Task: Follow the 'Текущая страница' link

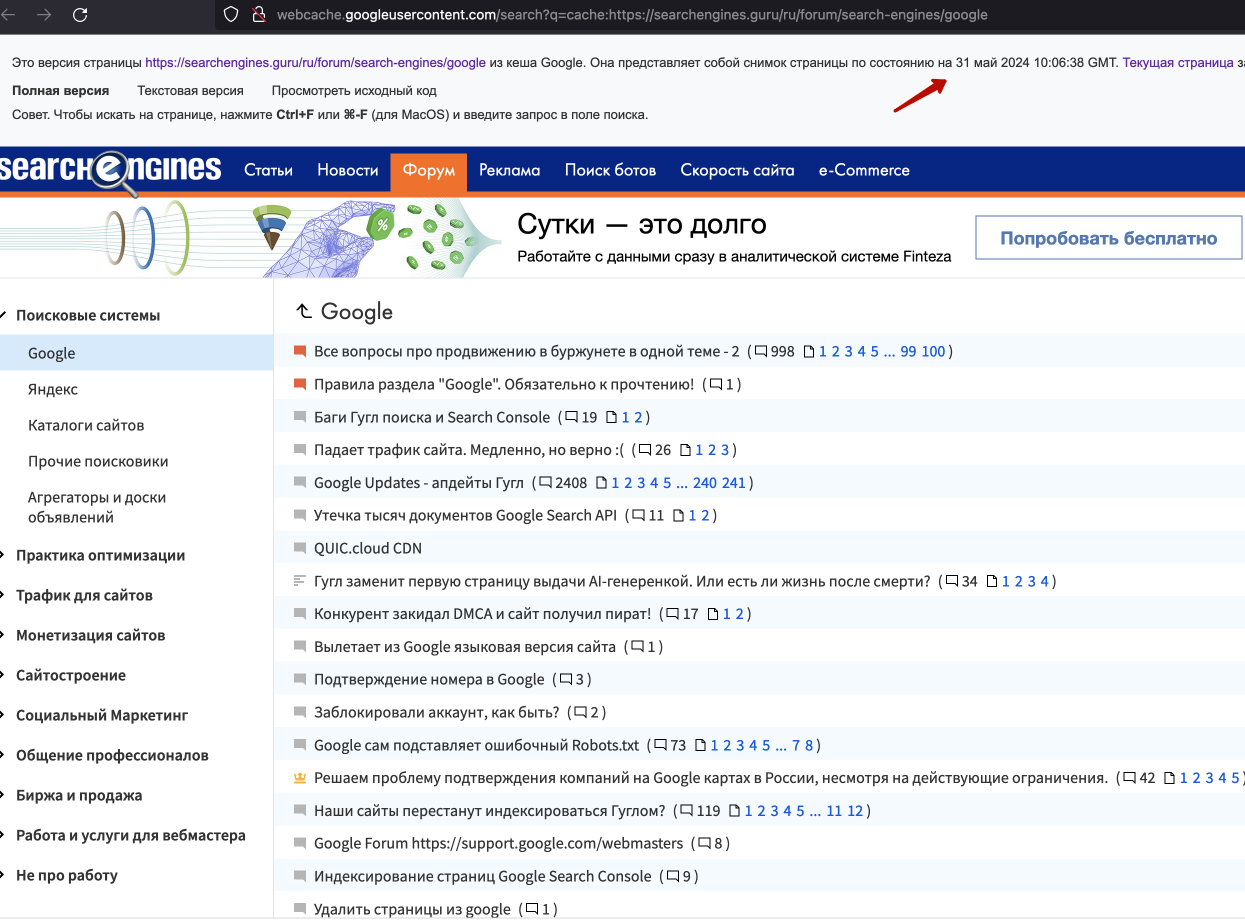Action: [1178, 62]
